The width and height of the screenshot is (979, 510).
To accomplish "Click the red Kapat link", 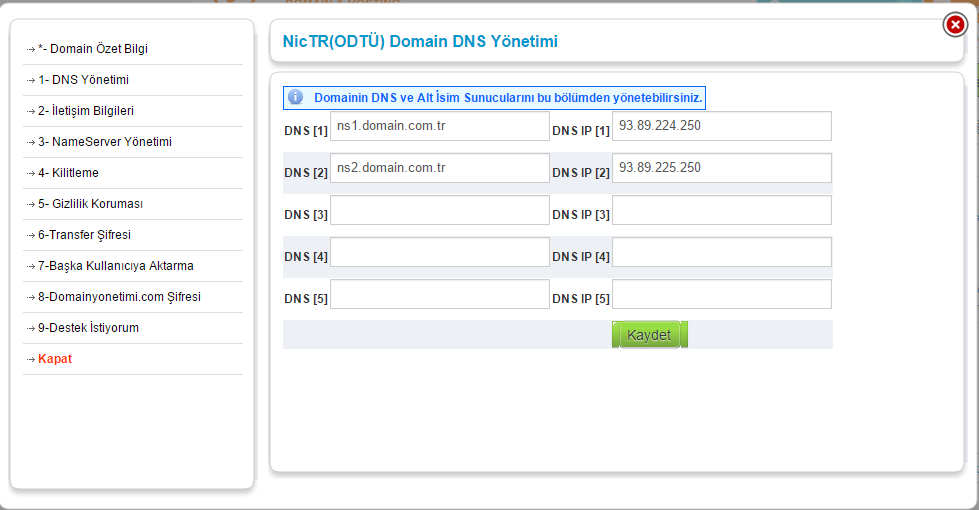I will click(55, 359).
